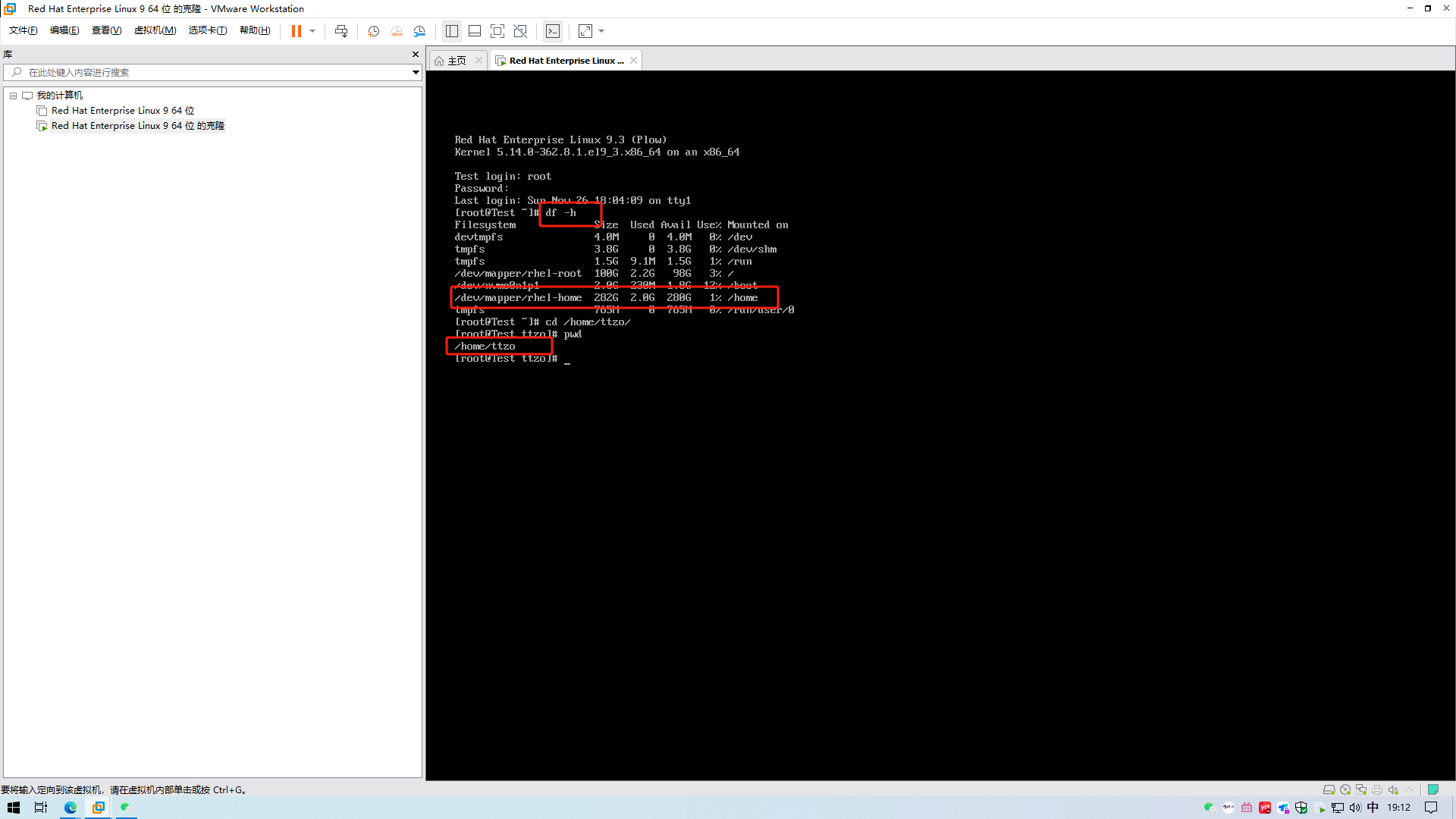This screenshot has height=819, width=1456.
Task: Click the stretch guest display icon
Action: (x=585, y=31)
